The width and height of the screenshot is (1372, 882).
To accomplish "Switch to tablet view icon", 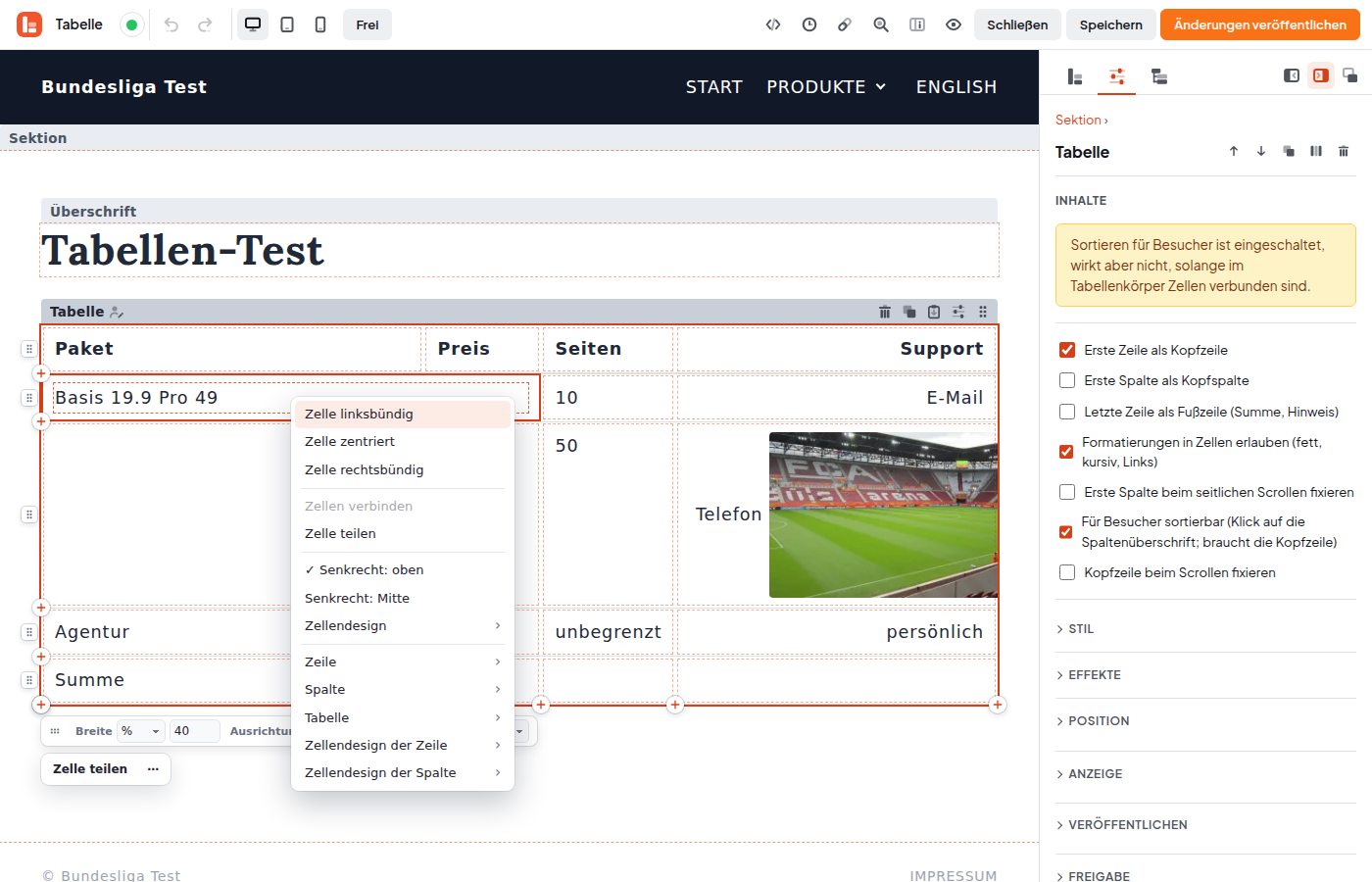I will [287, 24].
